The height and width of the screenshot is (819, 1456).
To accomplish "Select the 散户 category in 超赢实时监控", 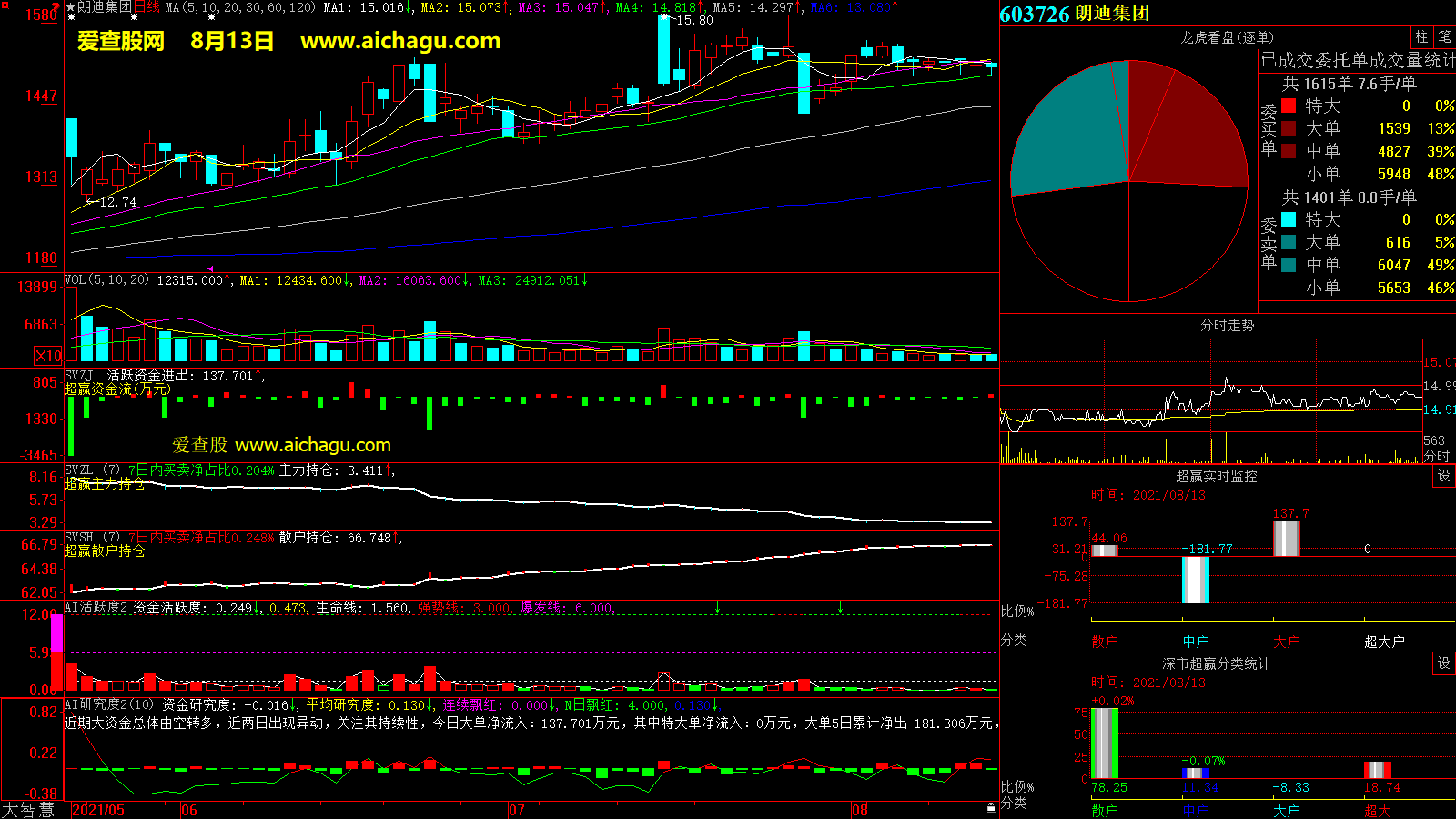I will pyautogui.click(x=1105, y=642).
